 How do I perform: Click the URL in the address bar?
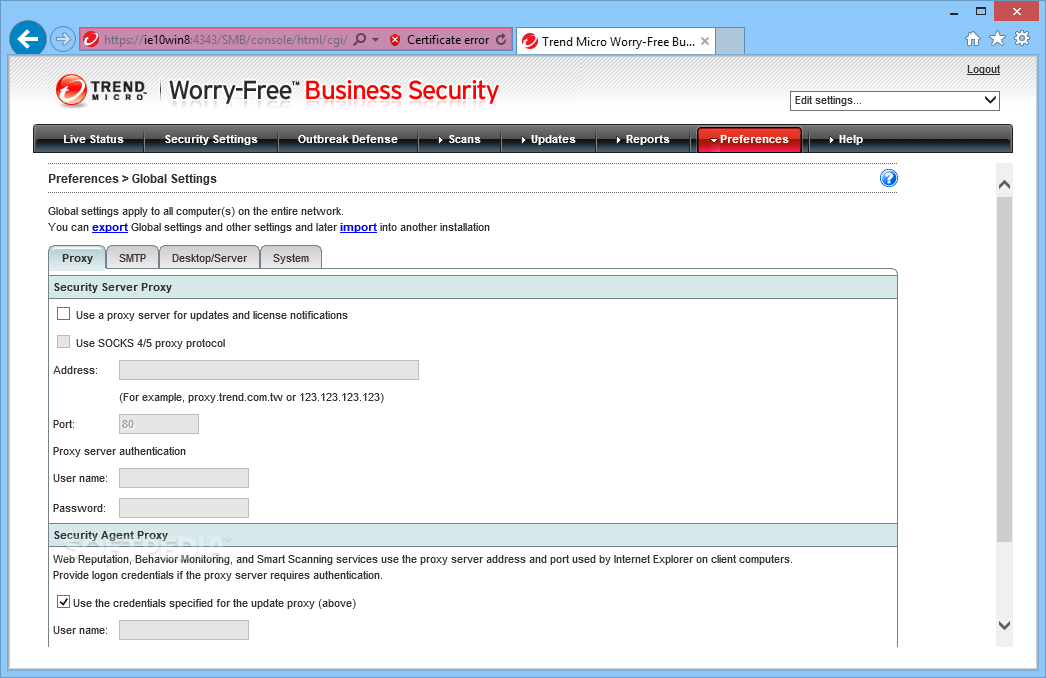pos(225,40)
